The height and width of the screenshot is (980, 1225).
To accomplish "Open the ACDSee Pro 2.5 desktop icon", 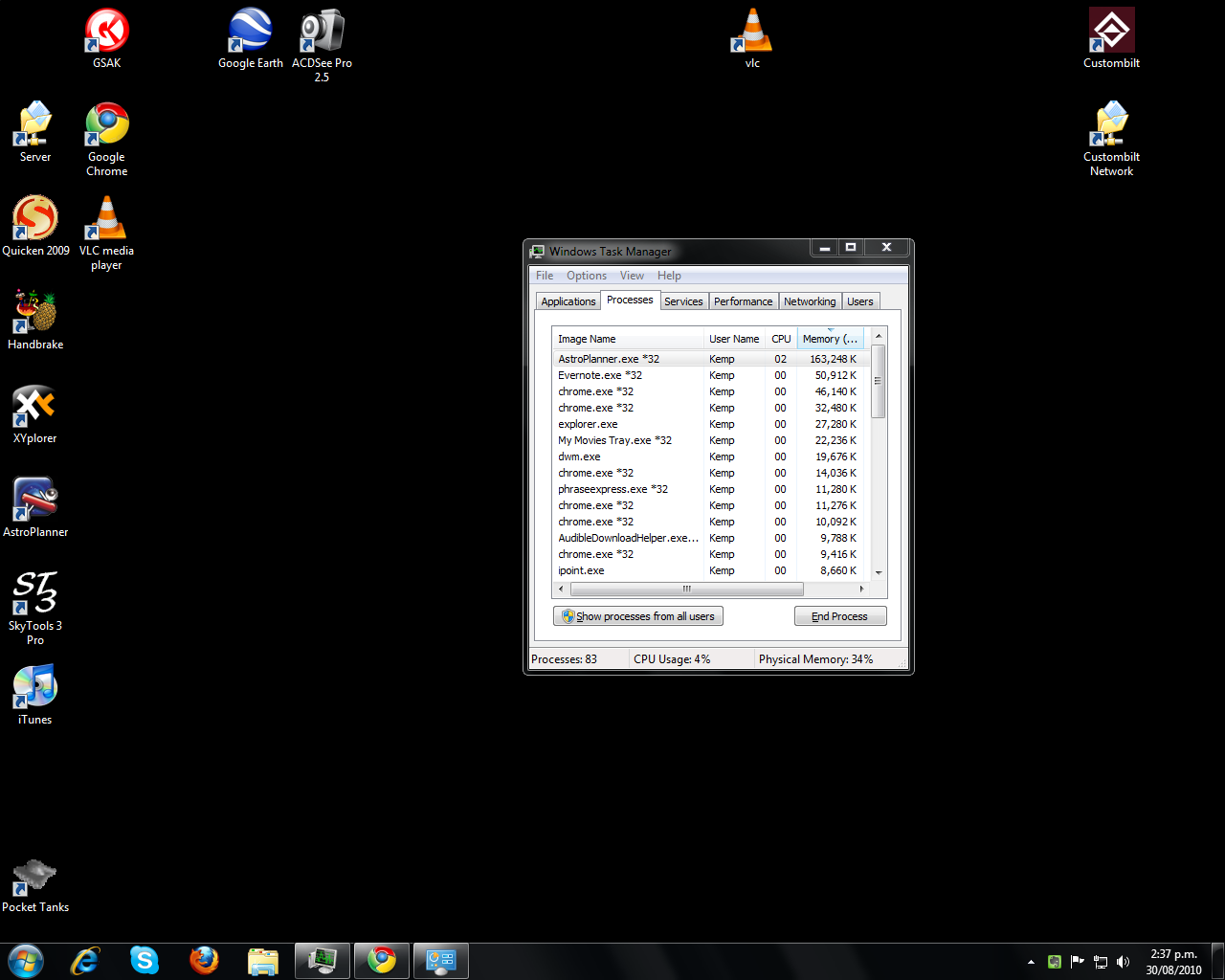I will [x=322, y=44].
